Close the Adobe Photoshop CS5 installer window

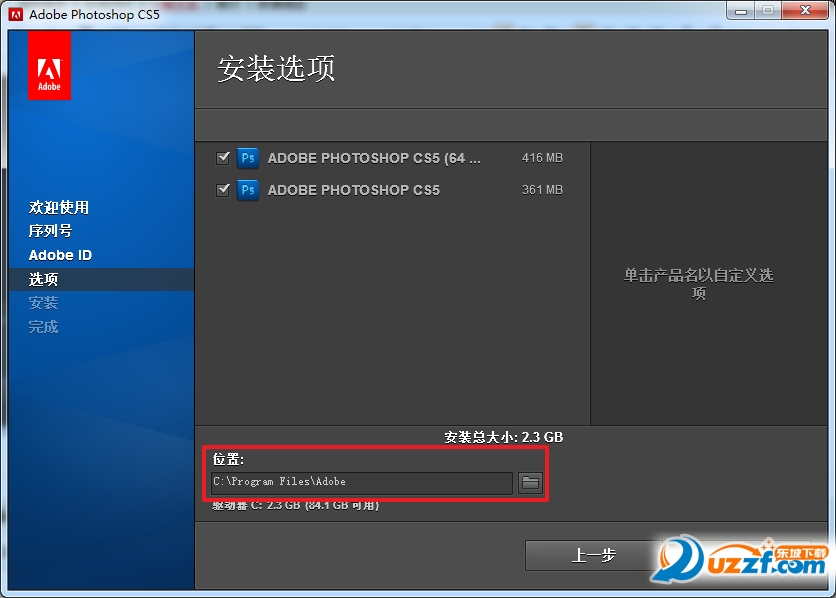[806, 10]
